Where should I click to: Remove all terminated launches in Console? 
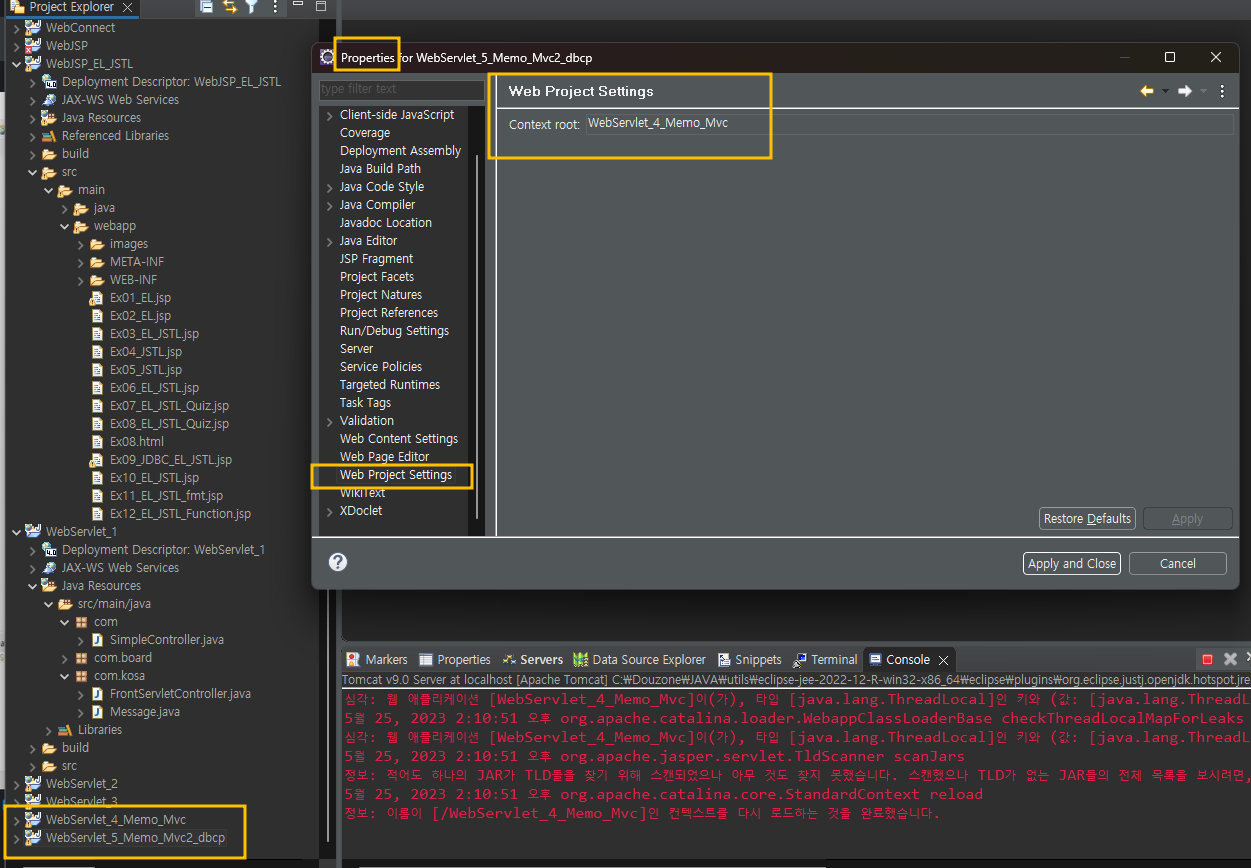click(1231, 659)
